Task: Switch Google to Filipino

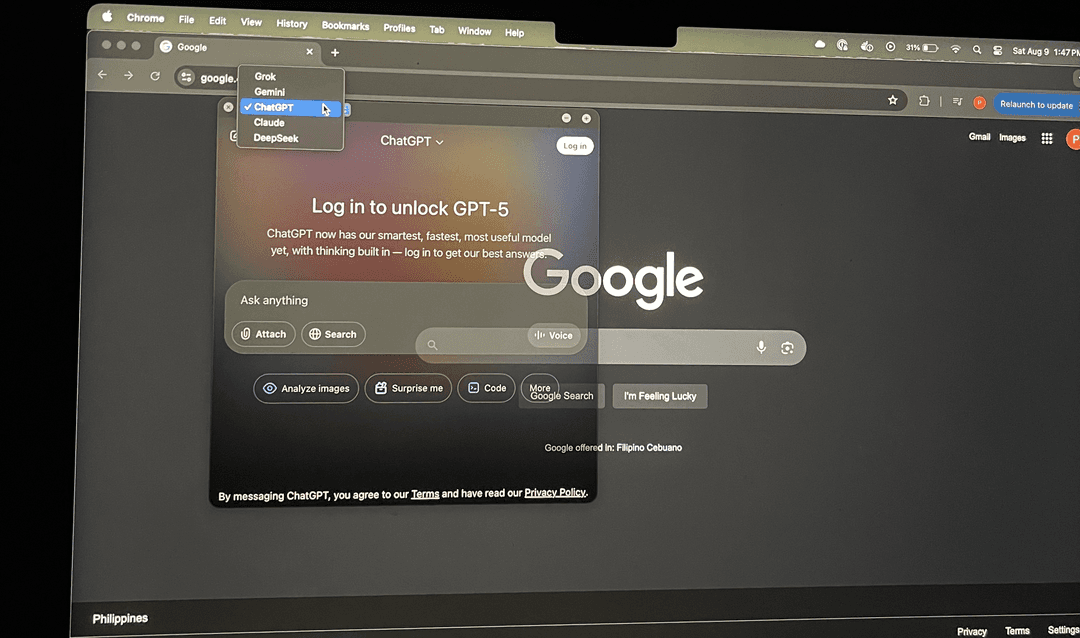Action: point(631,448)
